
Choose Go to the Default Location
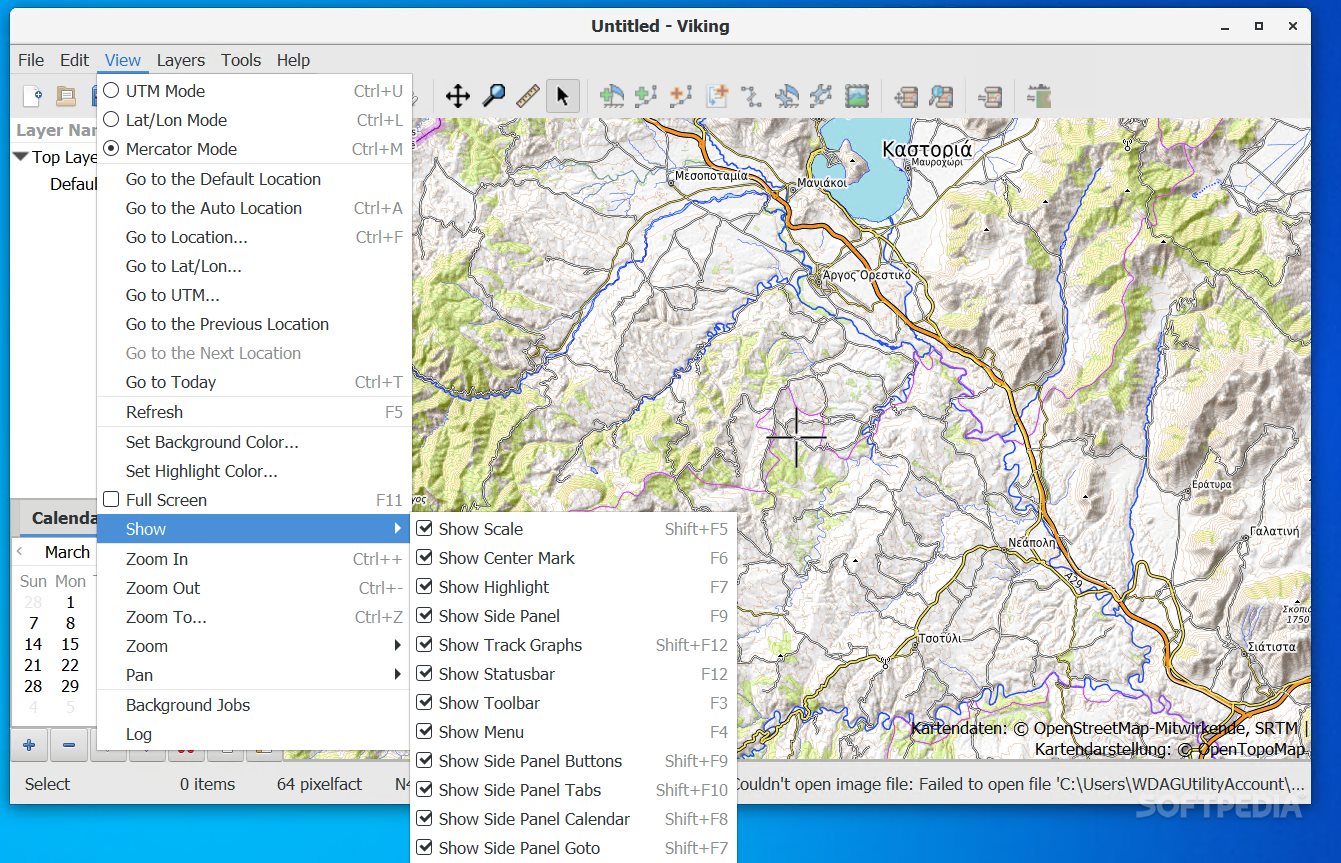(x=254, y=179)
